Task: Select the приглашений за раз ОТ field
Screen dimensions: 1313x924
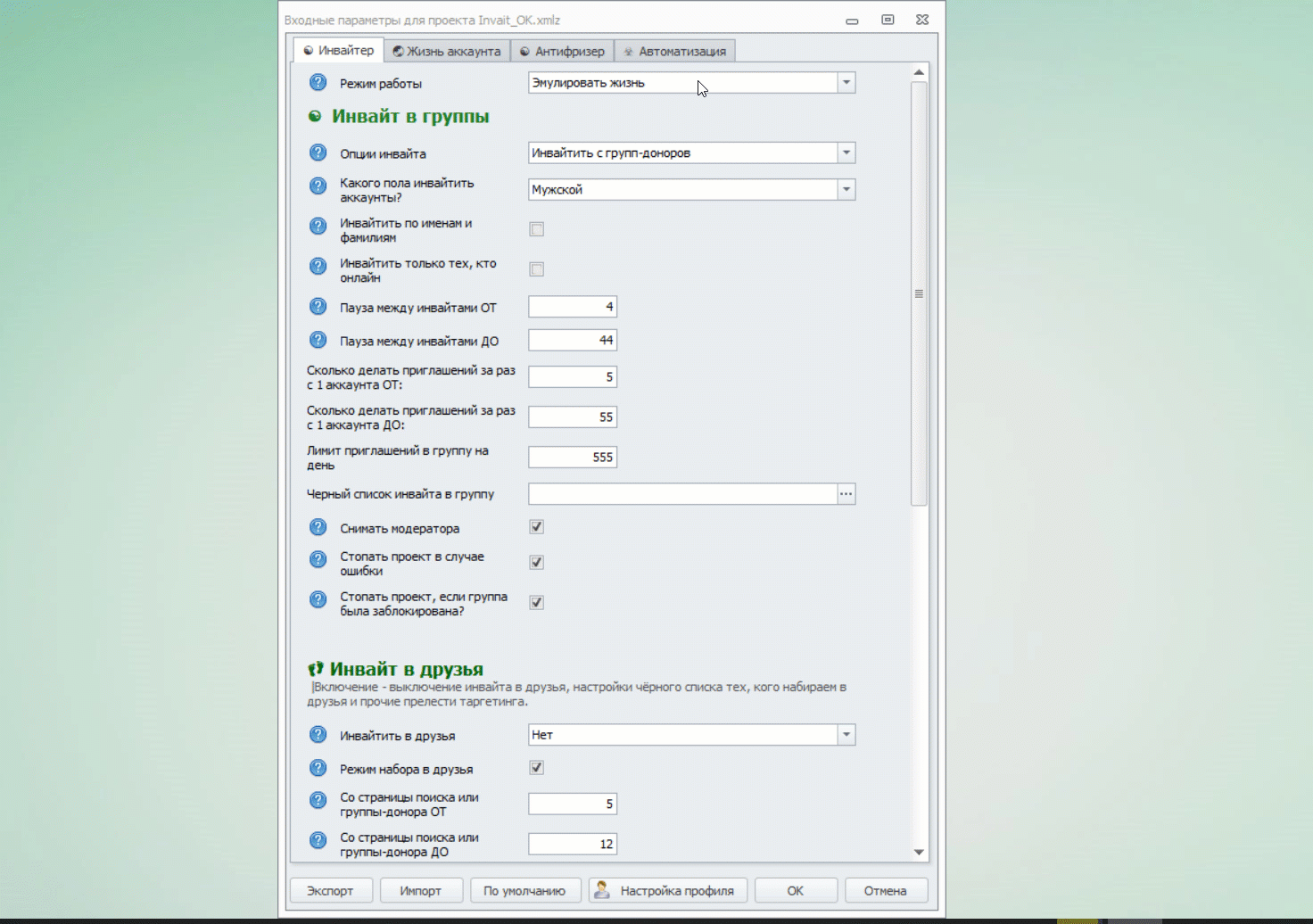Action: tap(573, 377)
